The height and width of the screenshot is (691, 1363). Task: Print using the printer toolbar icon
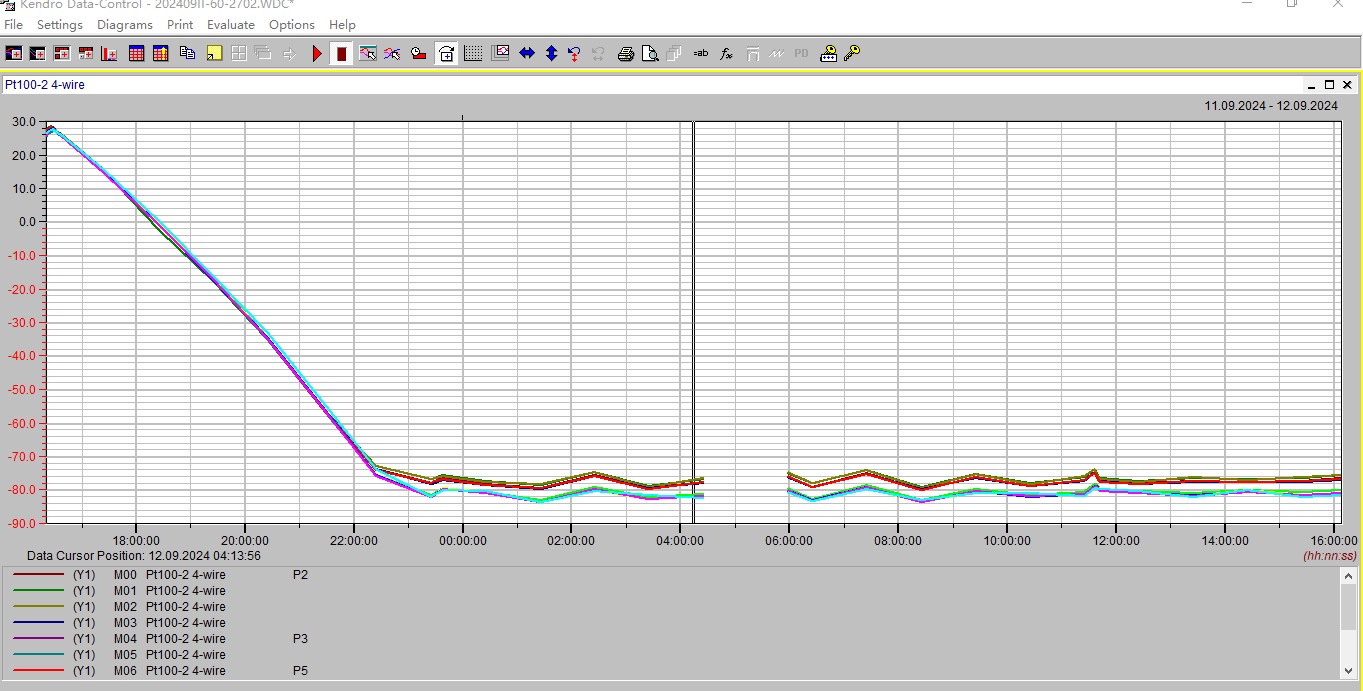click(x=626, y=54)
